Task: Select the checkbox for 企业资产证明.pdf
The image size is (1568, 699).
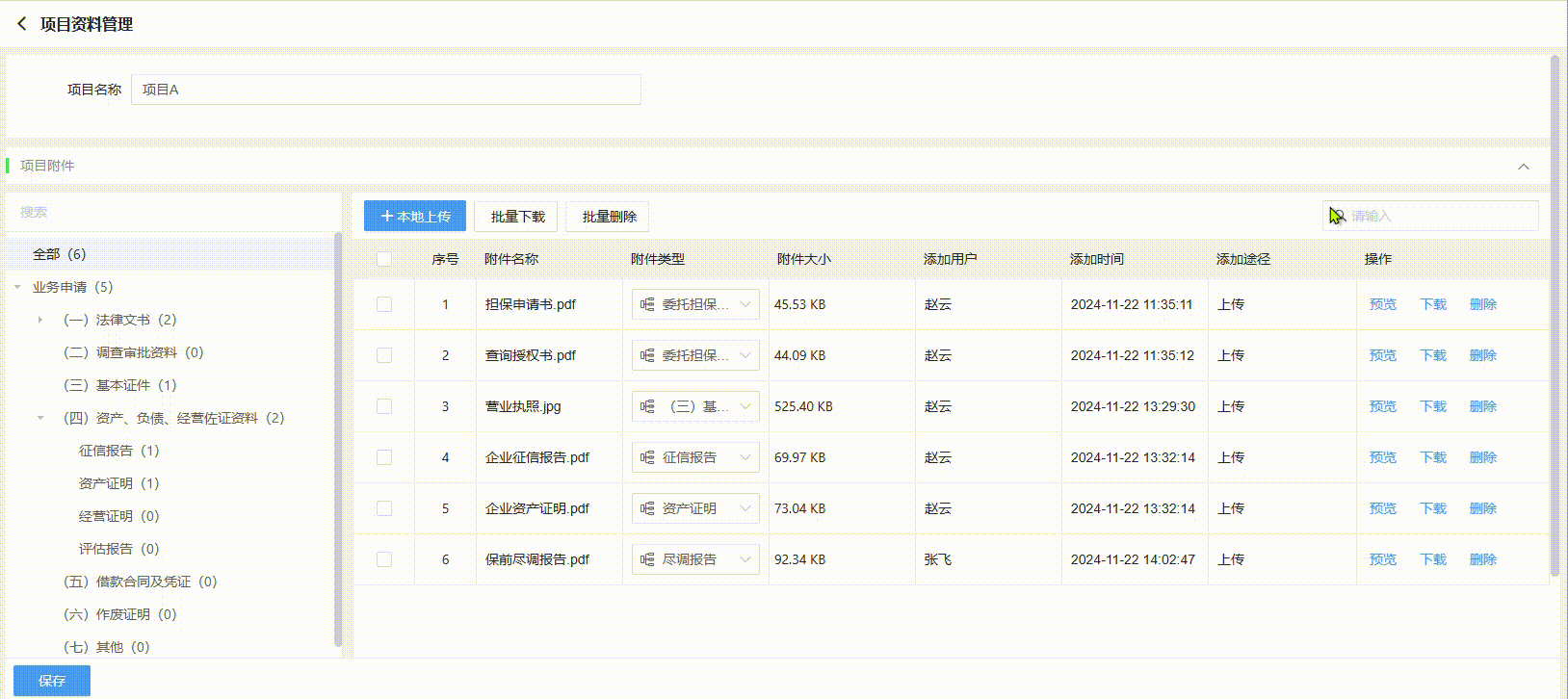Action: point(384,508)
